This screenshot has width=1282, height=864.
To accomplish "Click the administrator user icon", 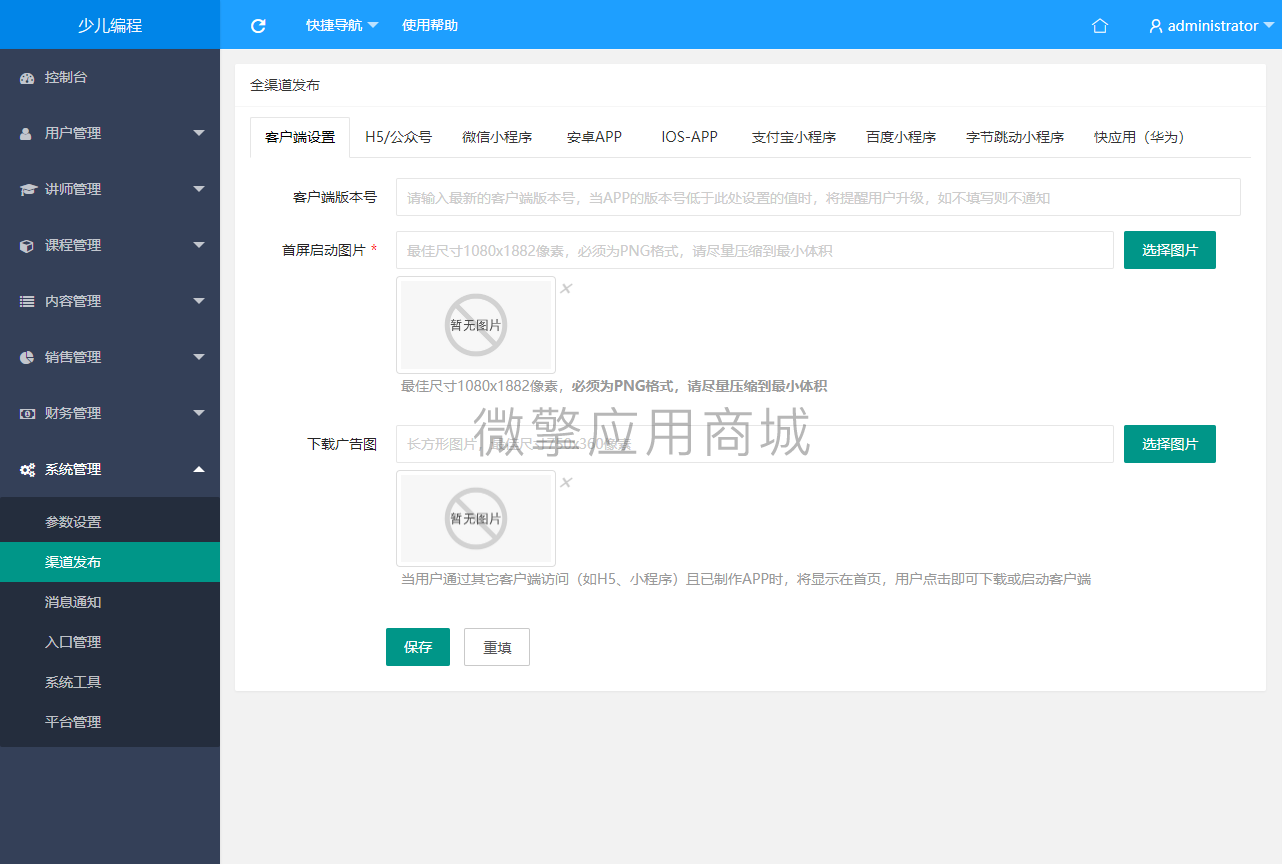I will tap(1156, 26).
